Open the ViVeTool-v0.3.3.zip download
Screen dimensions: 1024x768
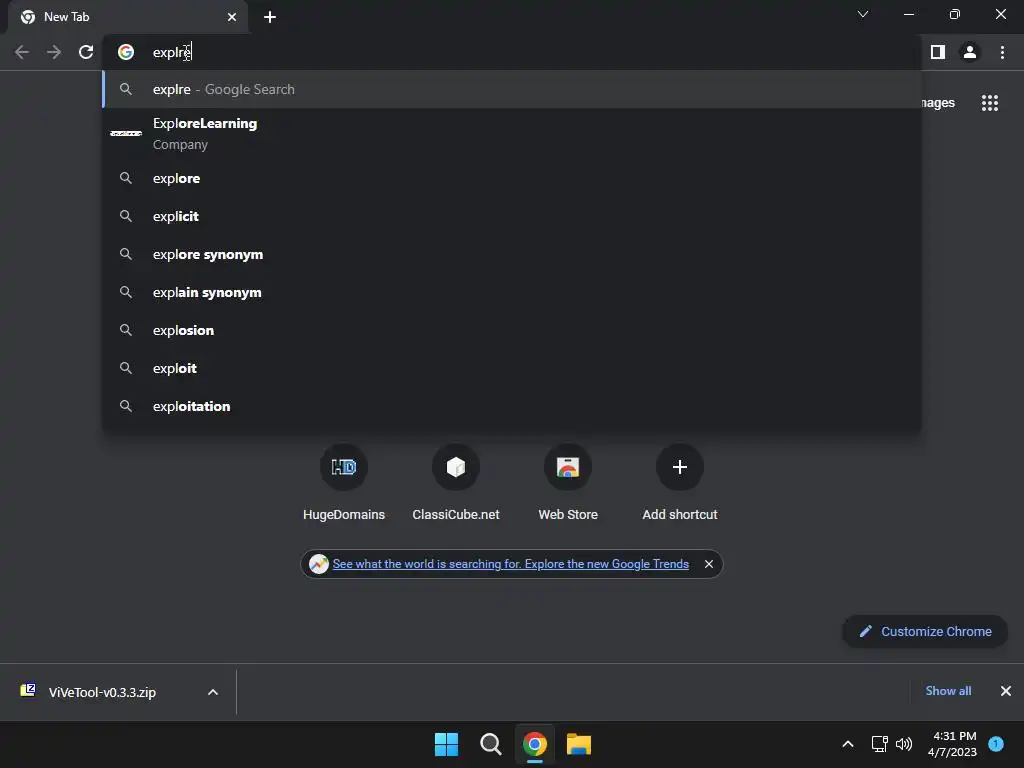[x=102, y=692]
